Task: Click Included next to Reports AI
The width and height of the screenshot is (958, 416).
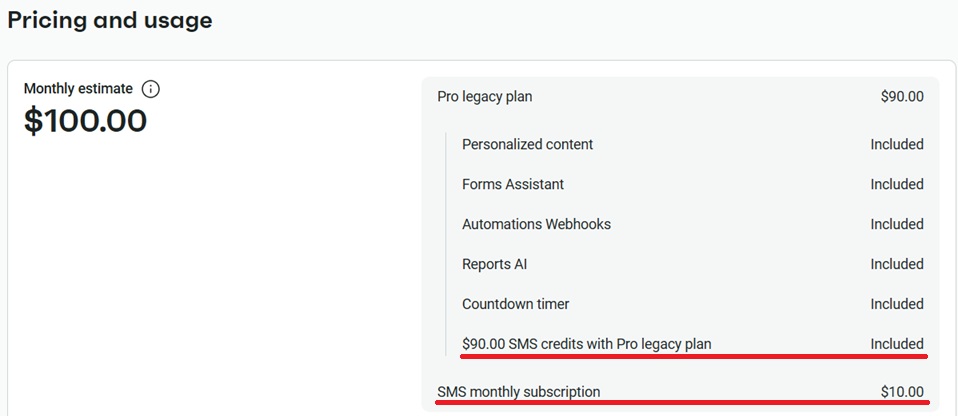Action: pos(897,264)
